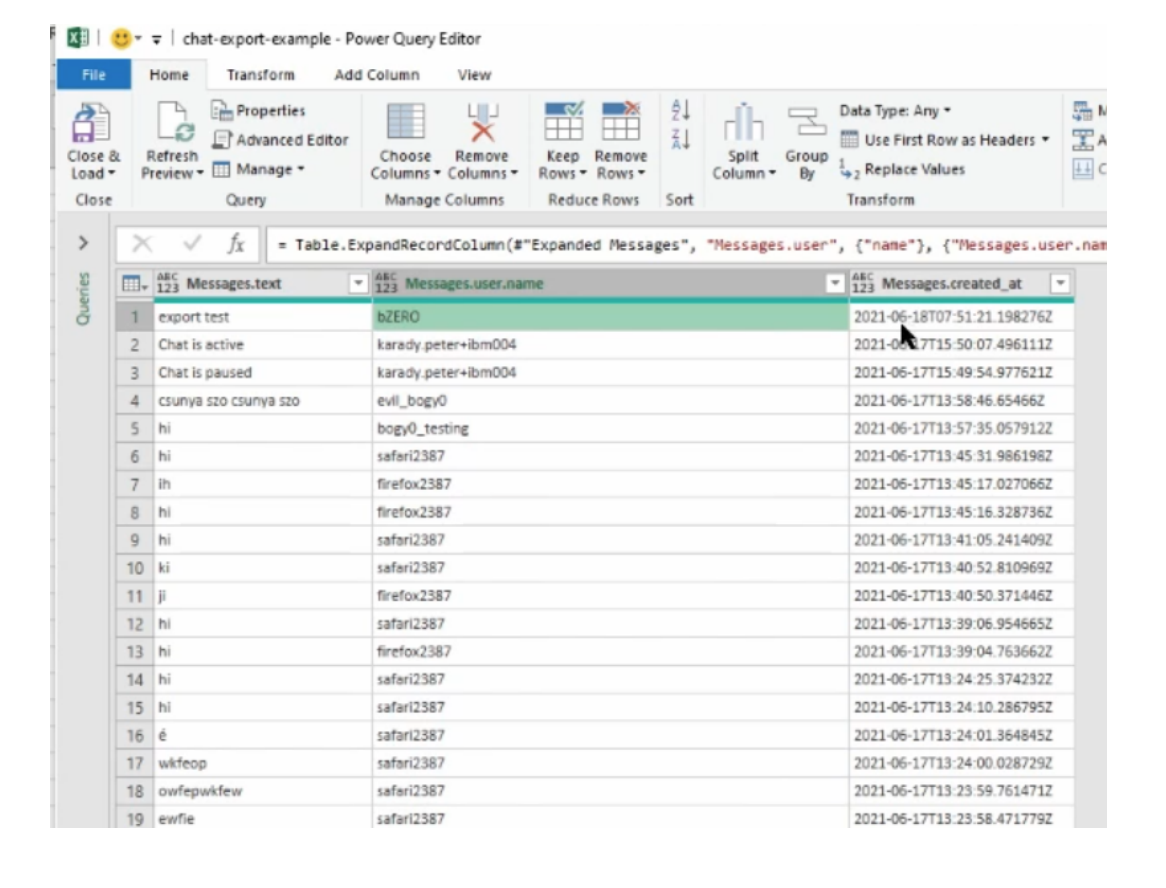The width and height of the screenshot is (1166, 888).
Task: Sort ascending with the A-Z icon
Action: point(680,110)
